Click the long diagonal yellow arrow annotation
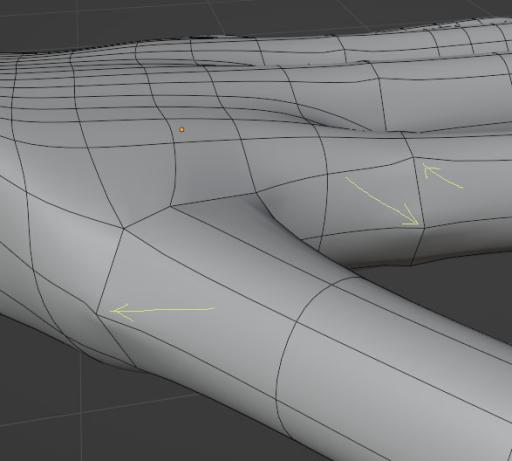This screenshot has width=512, height=461. [x=382, y=201]
